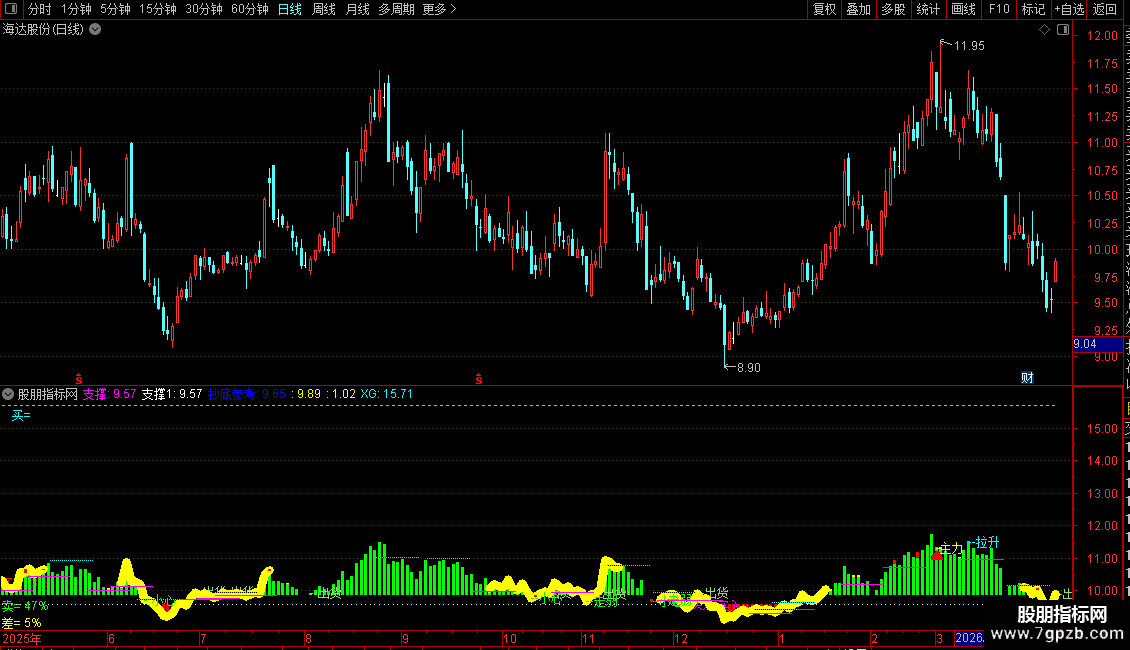Click the XG: 15.71 value
Viewport: 1130px width, 650px height.
tap(386, 394)
